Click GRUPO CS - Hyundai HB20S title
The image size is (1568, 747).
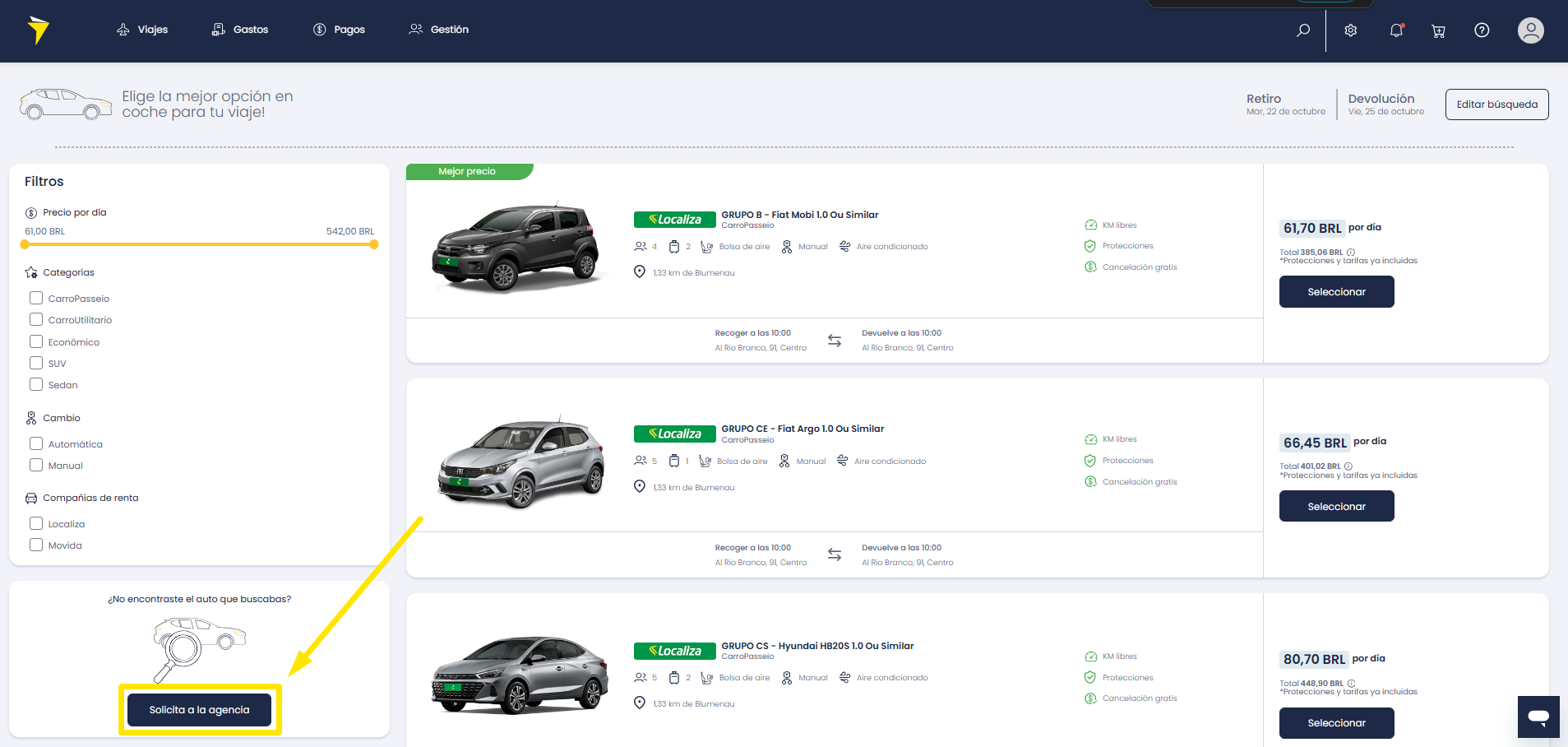tap(817, 646)
